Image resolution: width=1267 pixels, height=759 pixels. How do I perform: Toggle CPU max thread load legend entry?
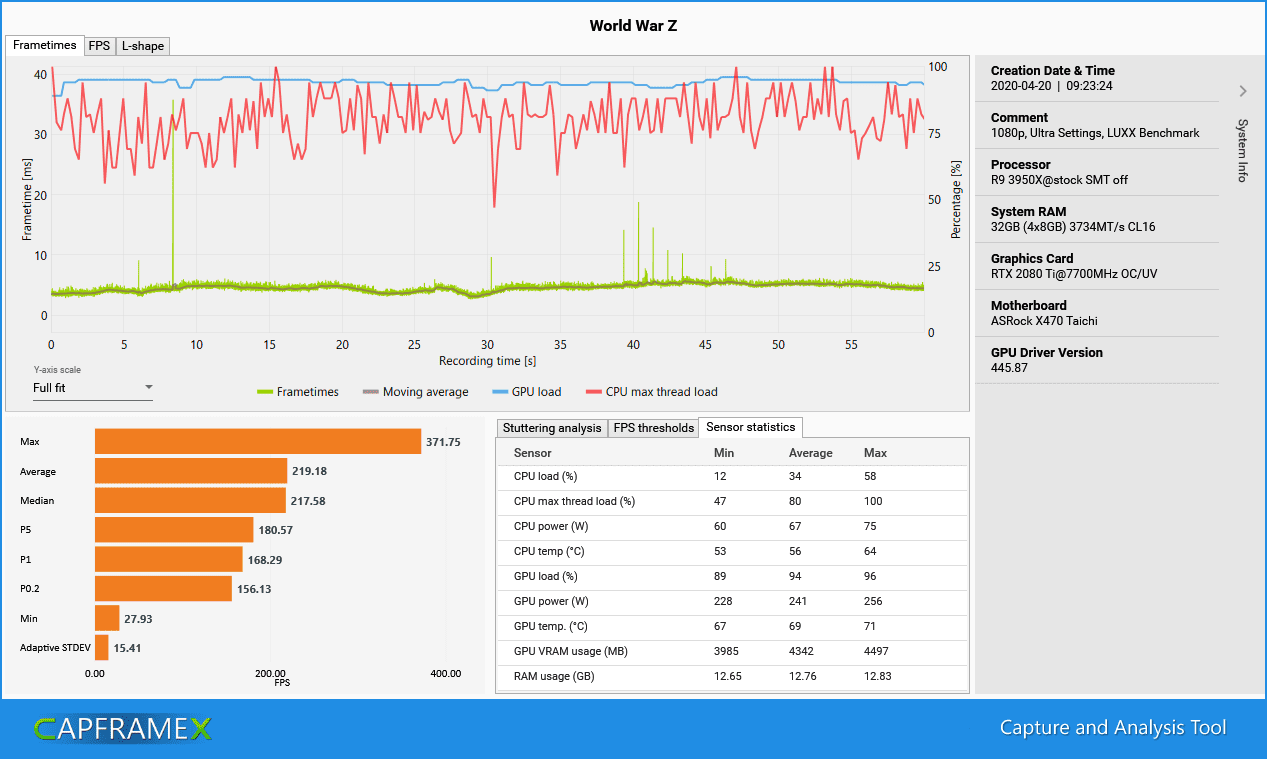click(x=651, y=392)
